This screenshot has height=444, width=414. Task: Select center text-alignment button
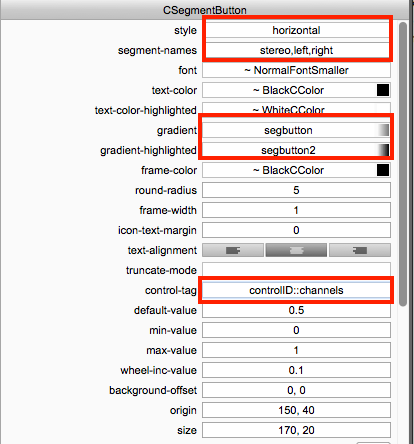click(296, 250)
